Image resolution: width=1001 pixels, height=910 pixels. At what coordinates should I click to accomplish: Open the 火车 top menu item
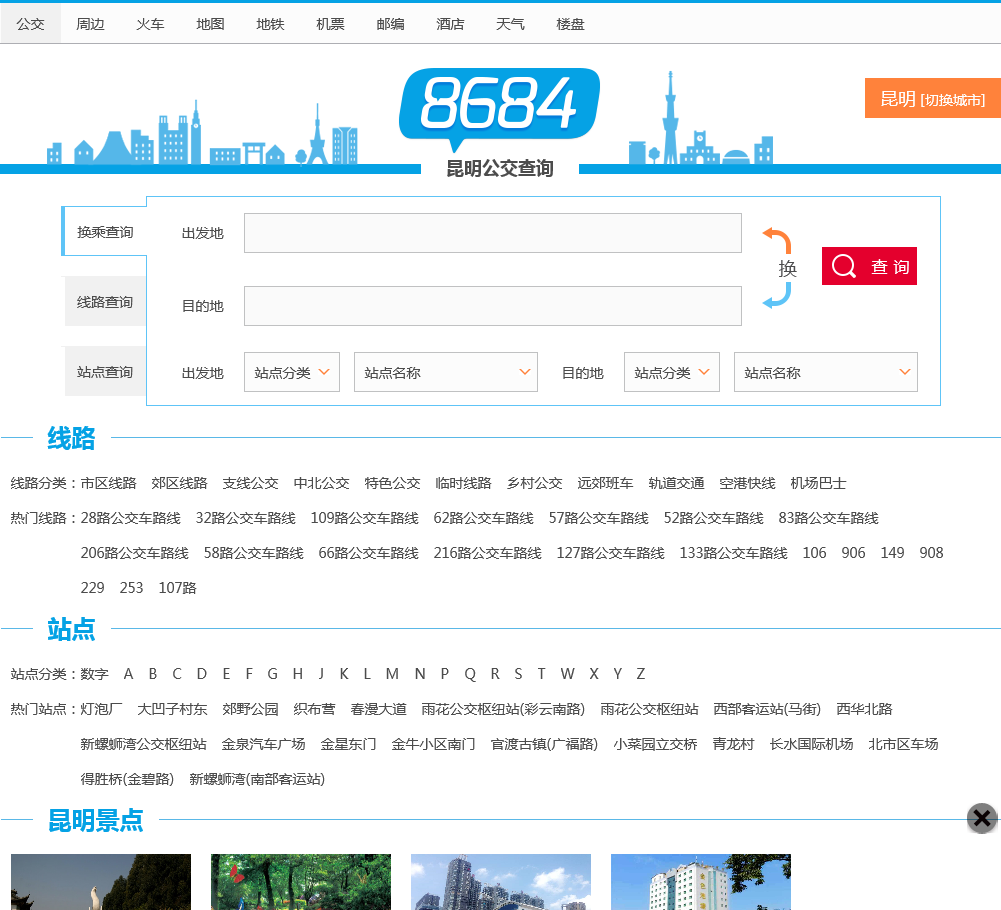[x=150, y=24]
